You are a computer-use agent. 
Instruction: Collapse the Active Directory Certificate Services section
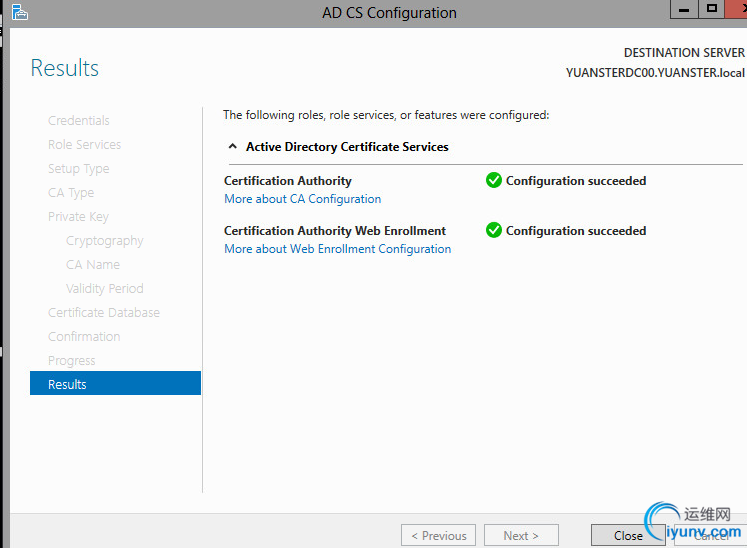pyautogui.click(x=233, y=147)
